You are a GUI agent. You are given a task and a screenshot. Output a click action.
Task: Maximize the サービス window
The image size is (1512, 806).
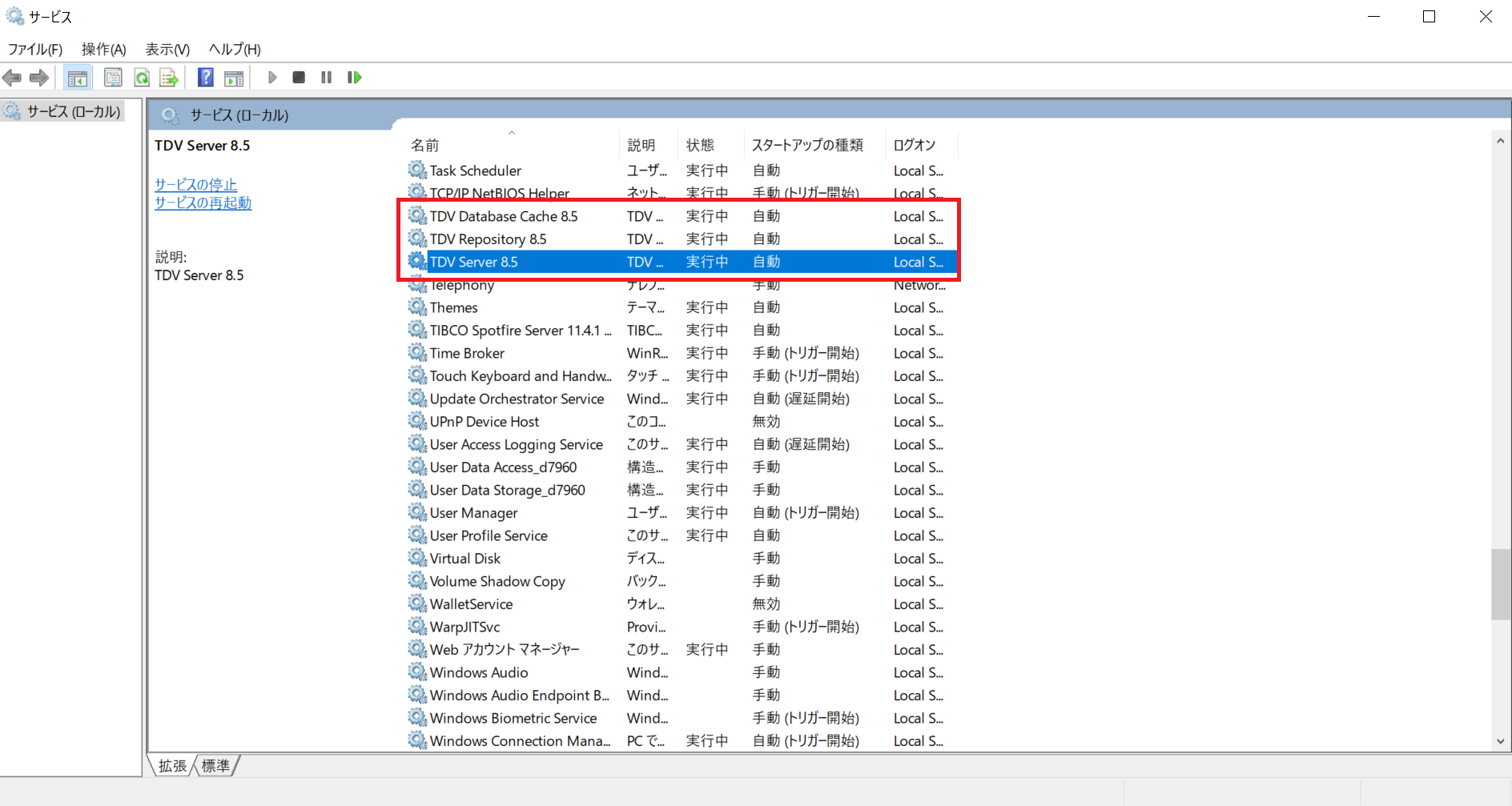pyautogui.click(x=1429, y=16)
